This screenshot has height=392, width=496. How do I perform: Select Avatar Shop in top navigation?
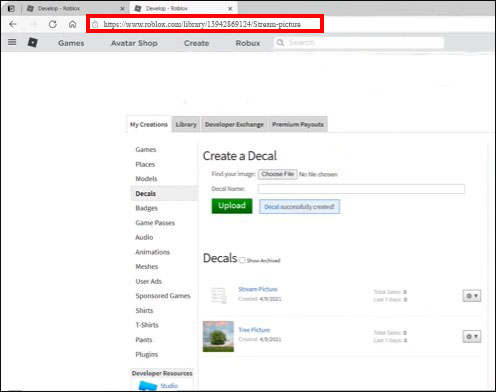134,43
